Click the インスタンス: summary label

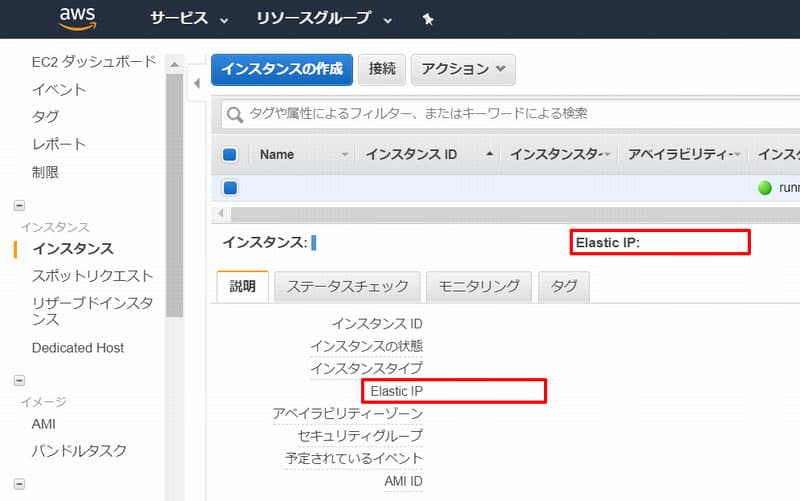click(265, 242)
